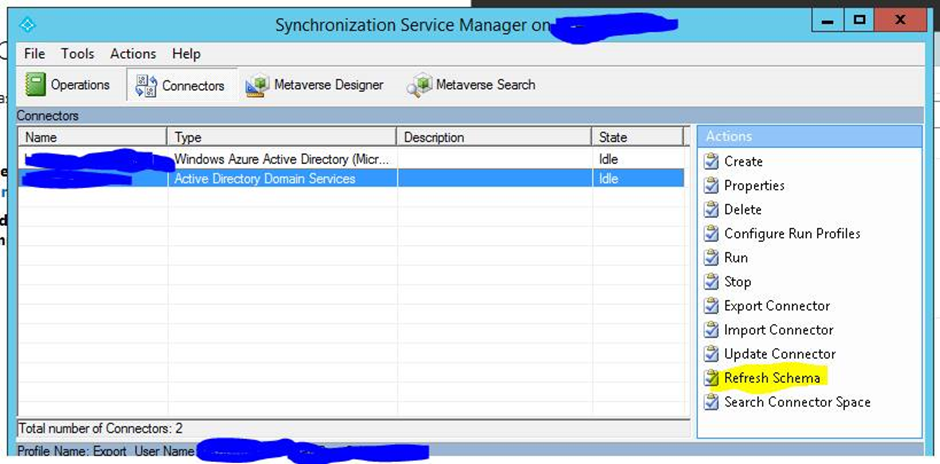
Task: Sort by Description column header
Action: click(x=495, y=137)
